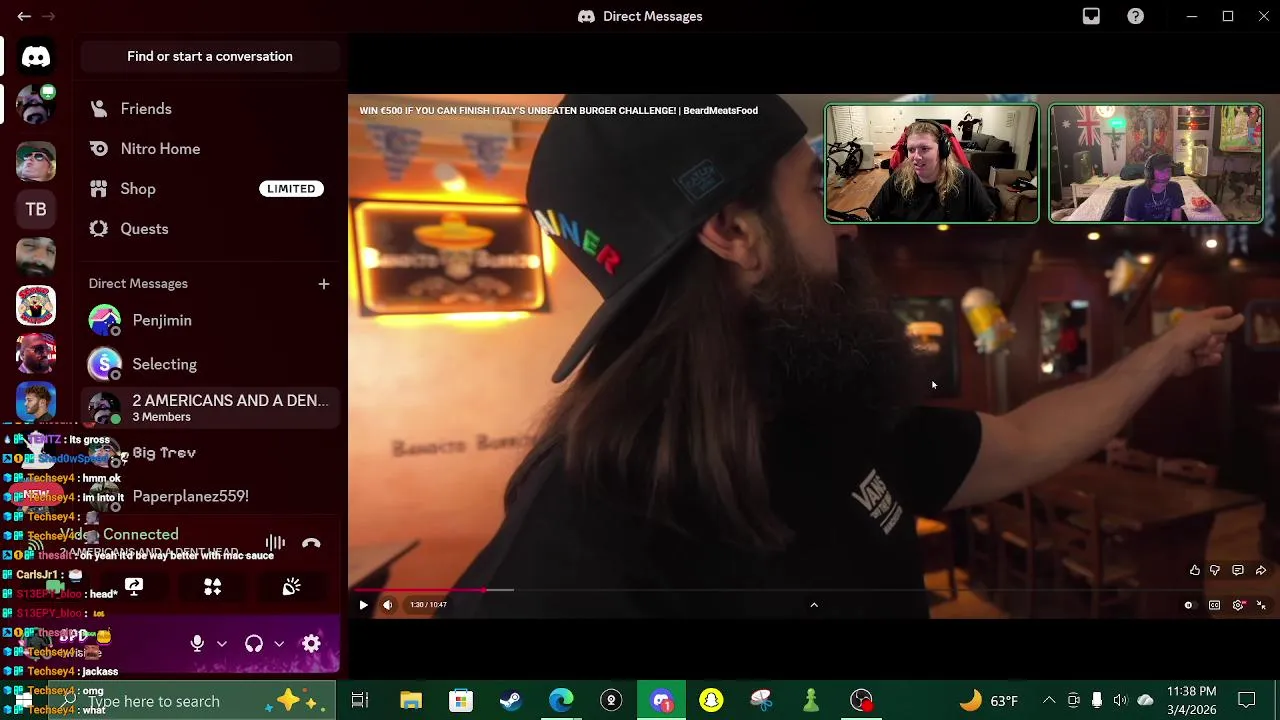This screenshot has width=1280, height=720.
Task: Toggle video autoplay switch
Action: pos(1188,605)
